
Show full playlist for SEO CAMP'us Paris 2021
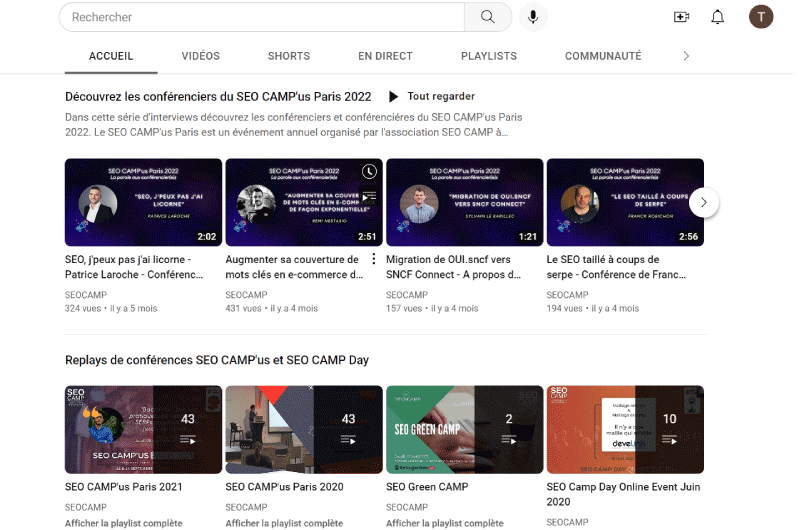coord(123,523)
